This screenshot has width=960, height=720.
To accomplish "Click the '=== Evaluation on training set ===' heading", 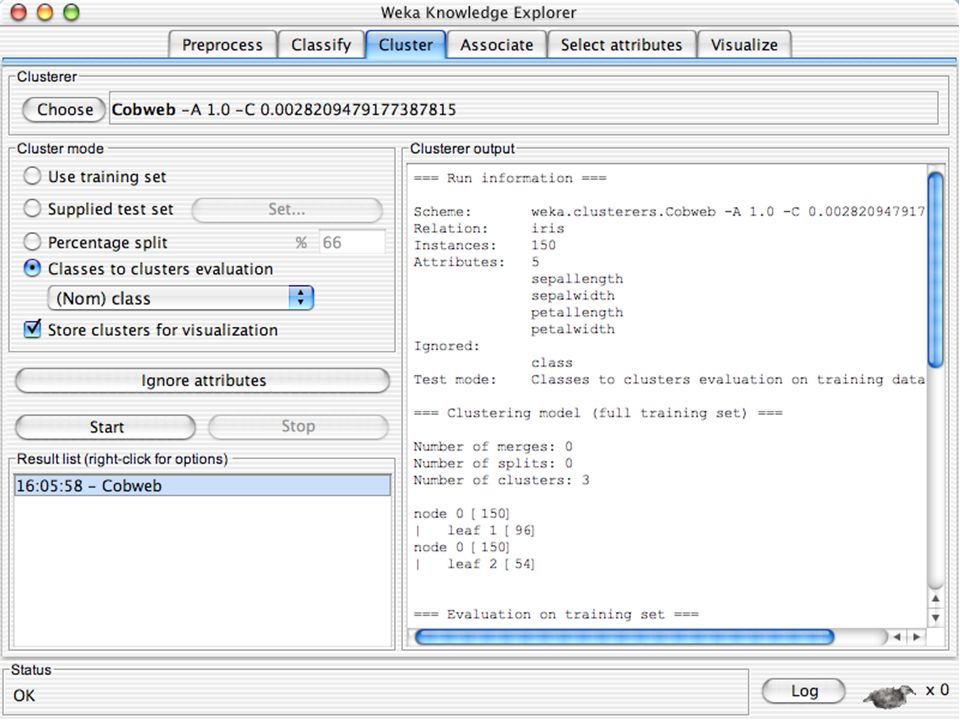I will coord(556,614).
